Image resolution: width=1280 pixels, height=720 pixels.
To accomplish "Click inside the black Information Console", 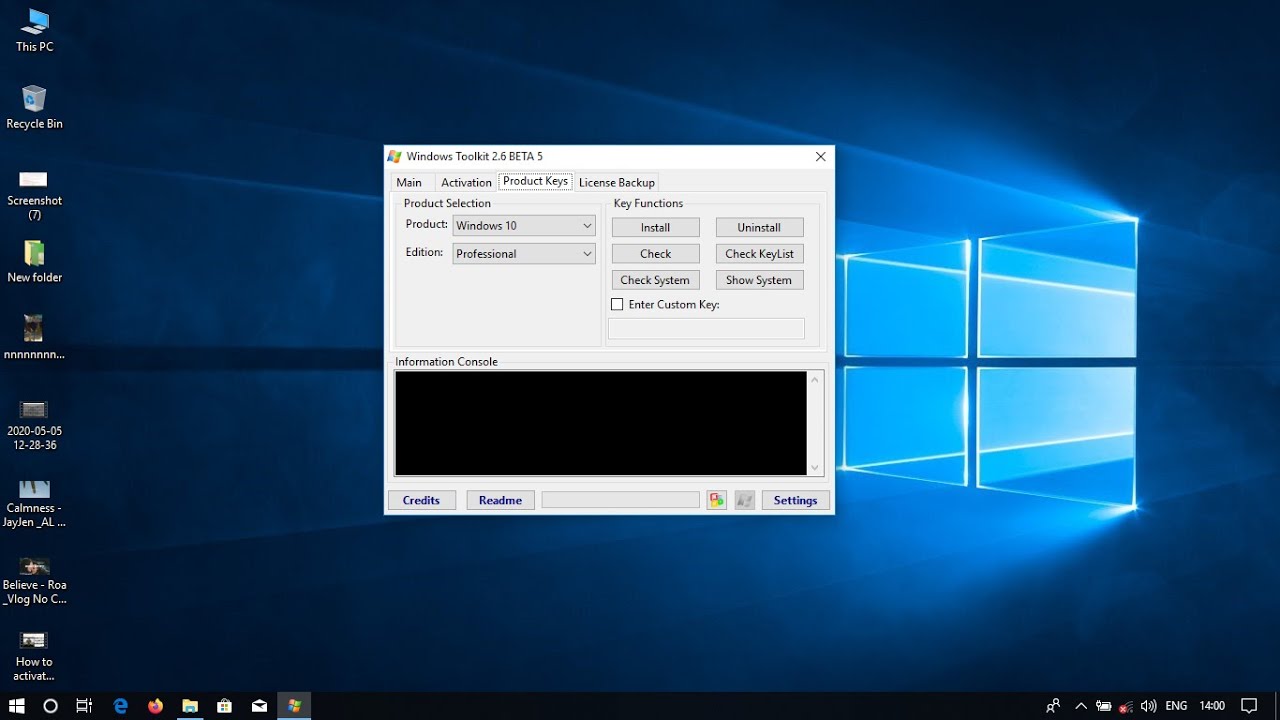I will pos(601,423).
